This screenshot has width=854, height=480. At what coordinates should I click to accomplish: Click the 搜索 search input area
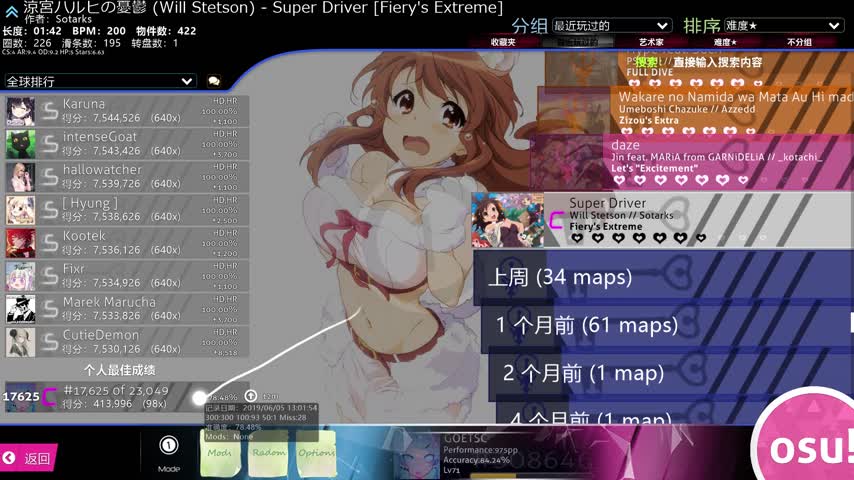[x=700, y=62]
